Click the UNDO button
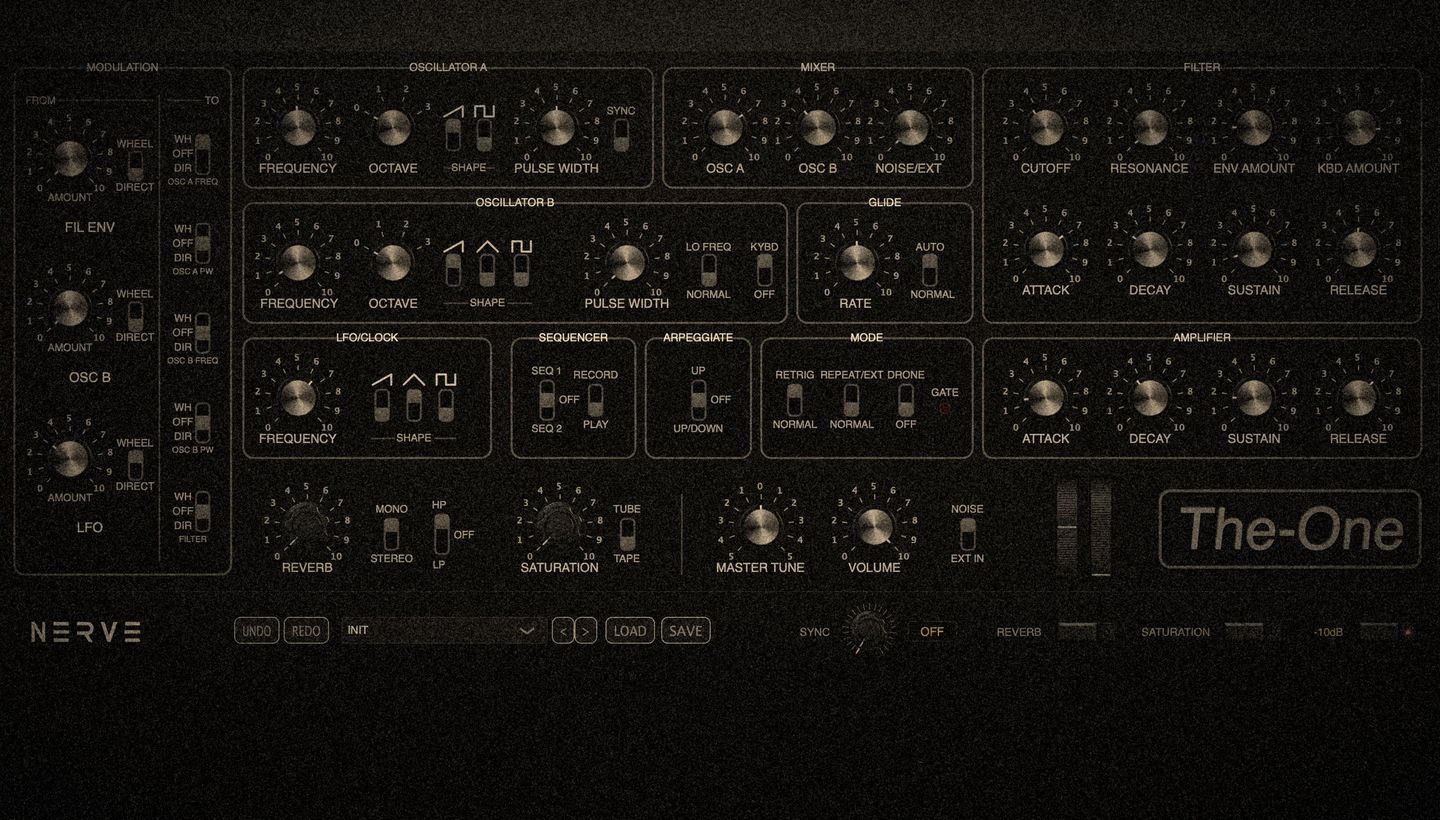 [x=257, y=631]
